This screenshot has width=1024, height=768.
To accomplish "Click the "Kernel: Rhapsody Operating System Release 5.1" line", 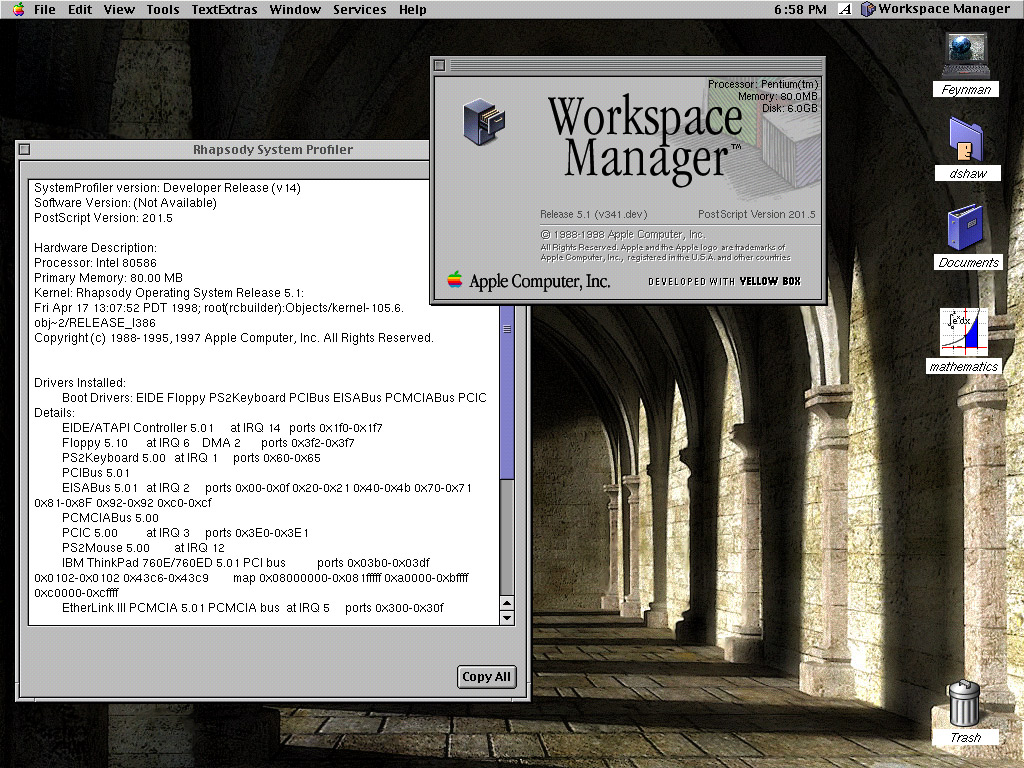I will tap(168, 293).
